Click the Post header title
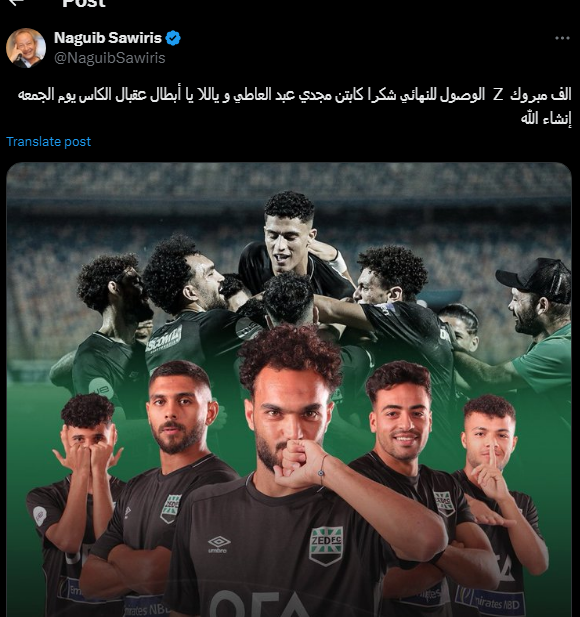This screenshot has width=580, height=617. tap(84, 3)
